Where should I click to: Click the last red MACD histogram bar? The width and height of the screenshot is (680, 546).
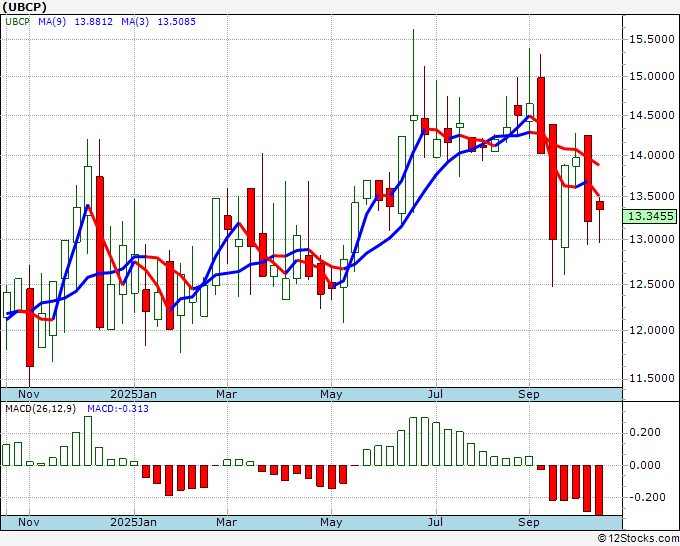pyautogui.click(x=599, y=490)
